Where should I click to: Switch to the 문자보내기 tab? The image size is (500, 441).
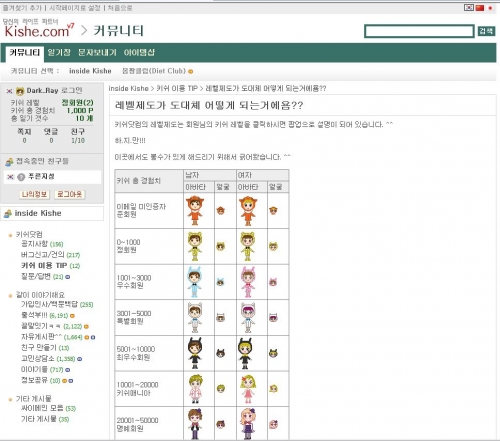pyautogui.click(x=97, y=52)
